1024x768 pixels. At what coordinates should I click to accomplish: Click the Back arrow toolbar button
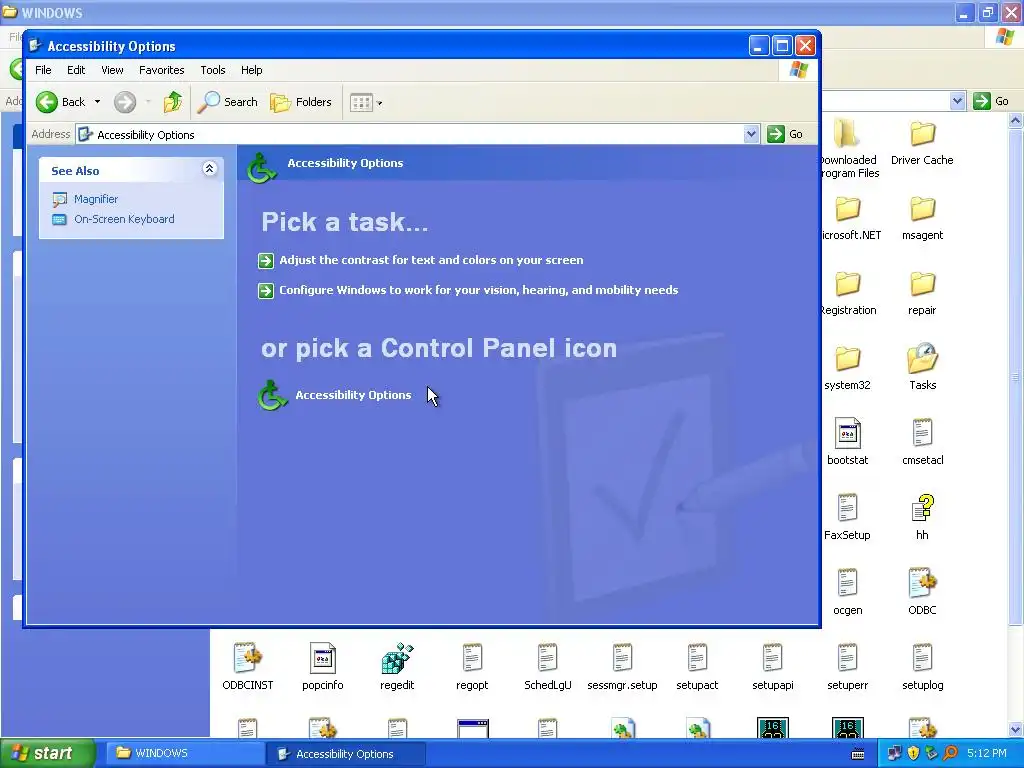pyautogui.click(x=60, y=102)
